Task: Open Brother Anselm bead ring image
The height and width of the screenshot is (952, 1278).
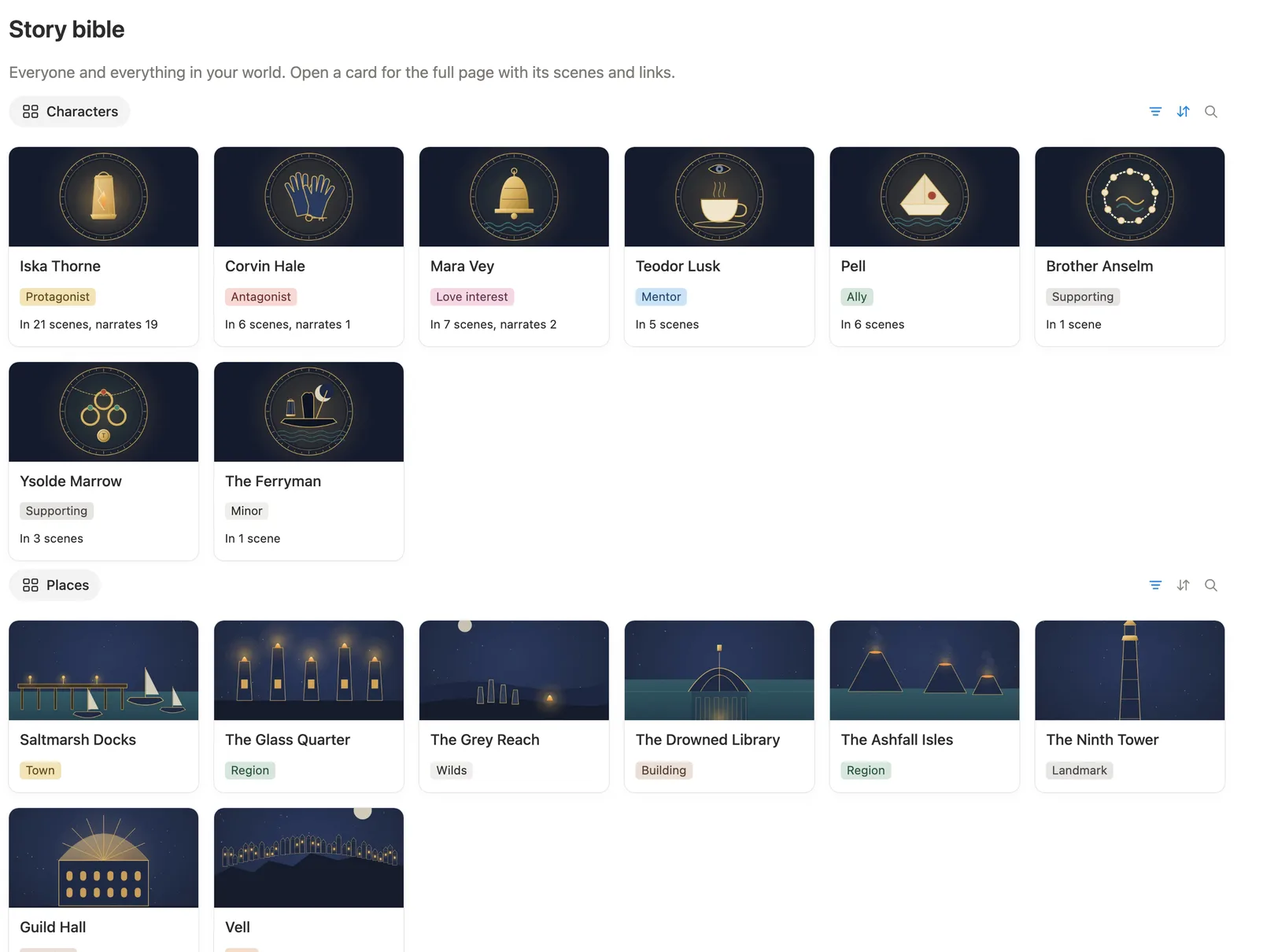Action: tap(1130, 197)
